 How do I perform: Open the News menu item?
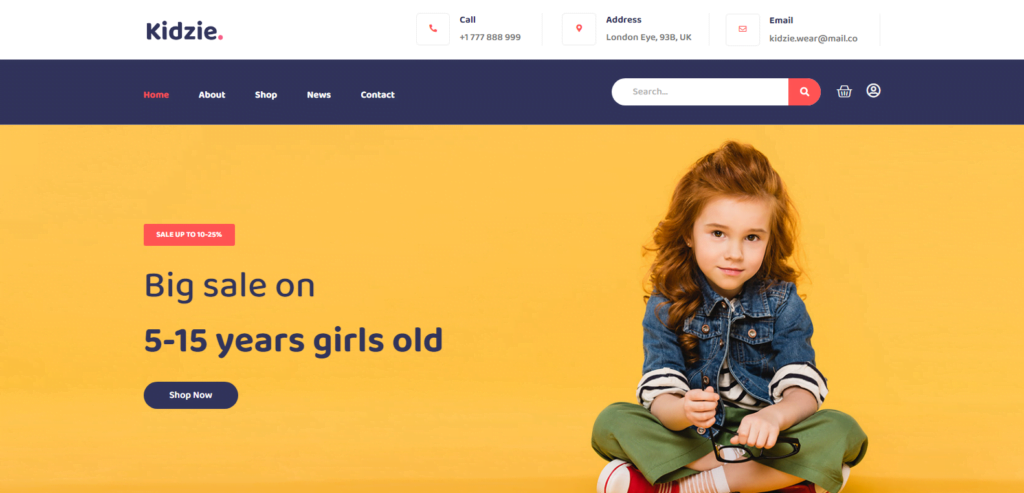point(319,95)
